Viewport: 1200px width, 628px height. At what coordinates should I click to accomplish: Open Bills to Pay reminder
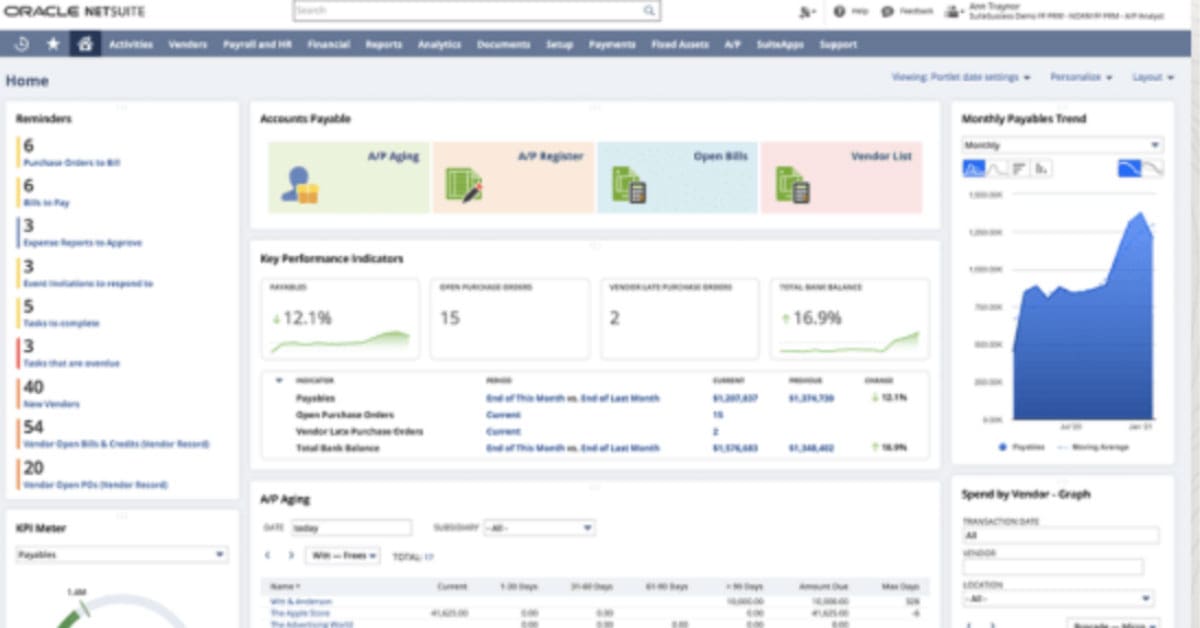click(47, 202)
